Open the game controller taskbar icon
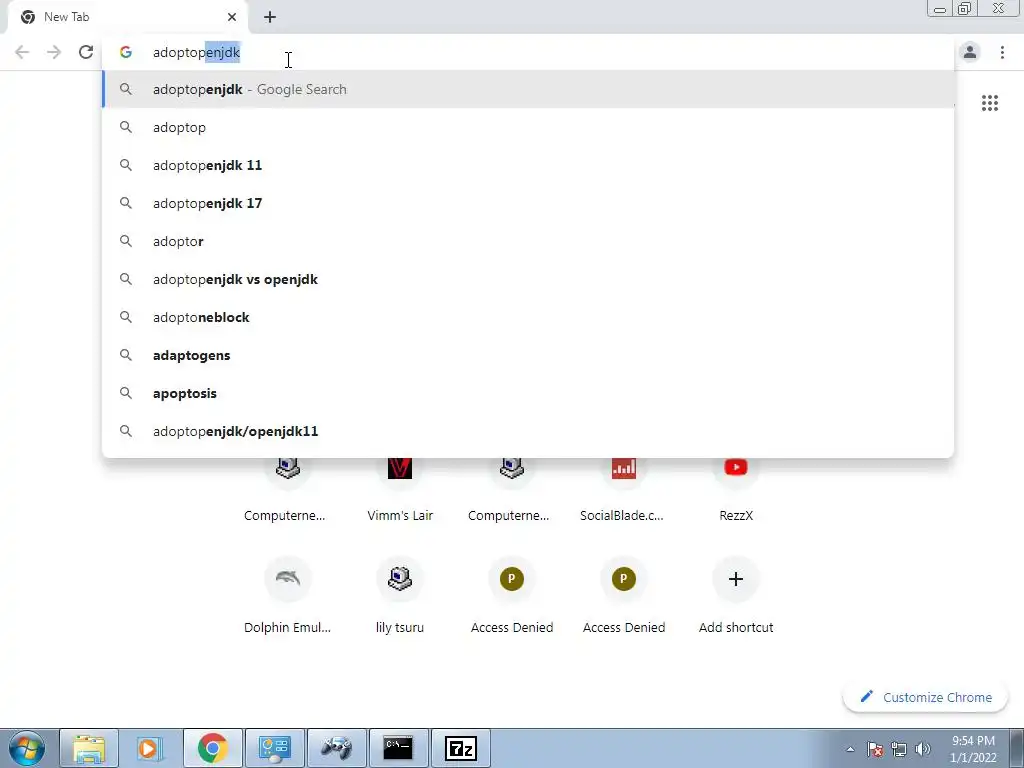 coord(336,748)
